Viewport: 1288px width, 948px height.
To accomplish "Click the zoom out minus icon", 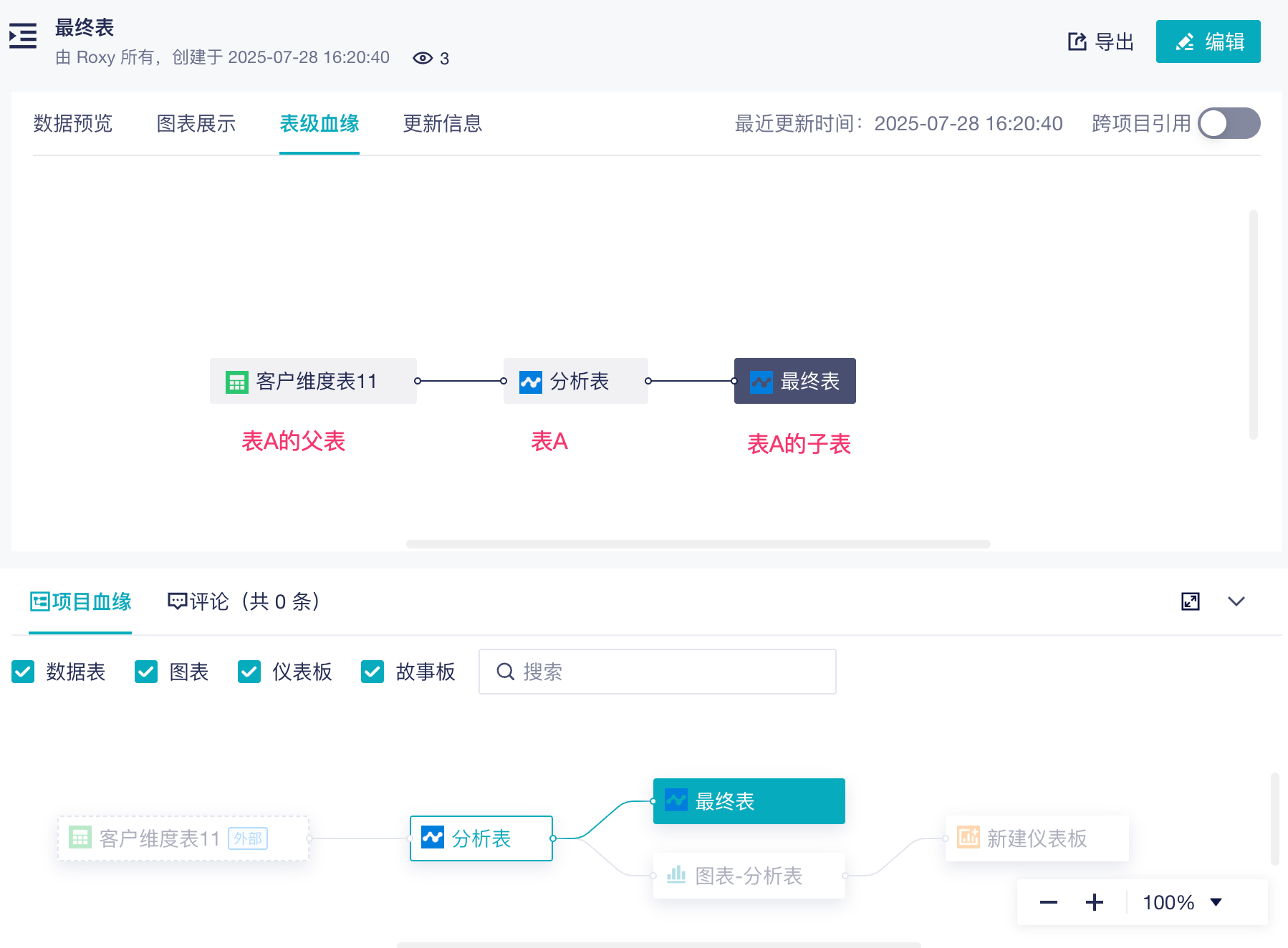I will (1048, 902).
